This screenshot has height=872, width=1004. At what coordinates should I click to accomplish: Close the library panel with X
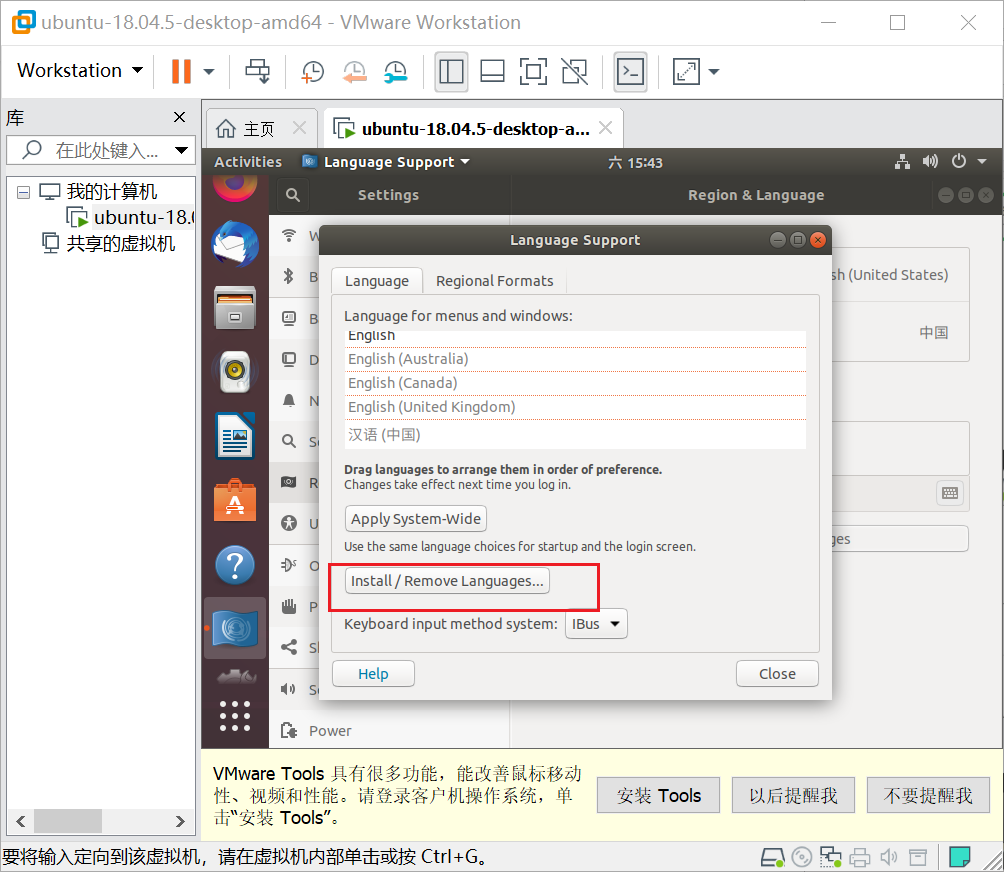coord(179,117)
